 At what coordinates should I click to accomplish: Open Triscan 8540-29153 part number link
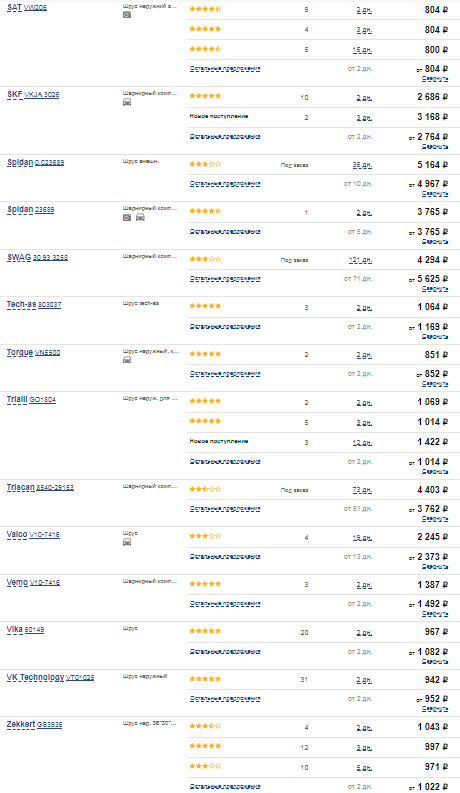(x=55, y=488)
